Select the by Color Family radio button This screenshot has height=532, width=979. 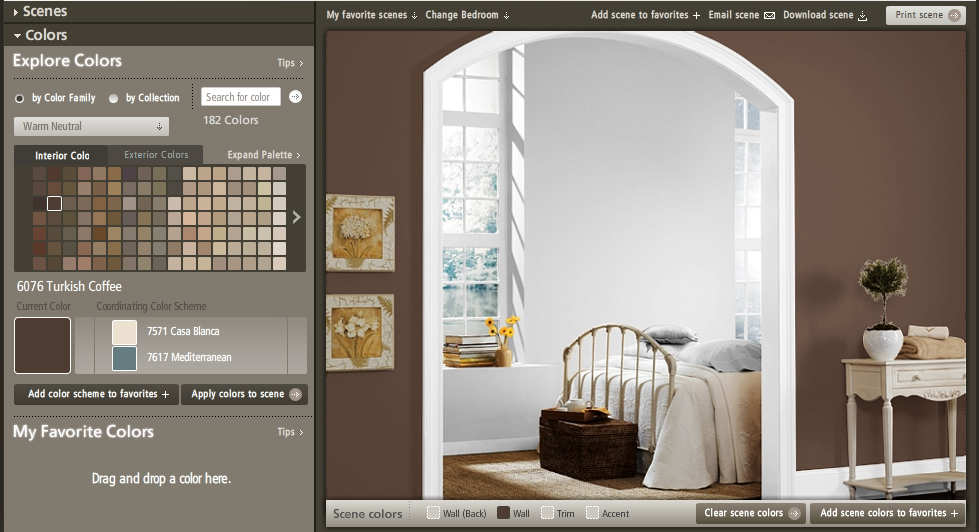(x=20, y=99)
